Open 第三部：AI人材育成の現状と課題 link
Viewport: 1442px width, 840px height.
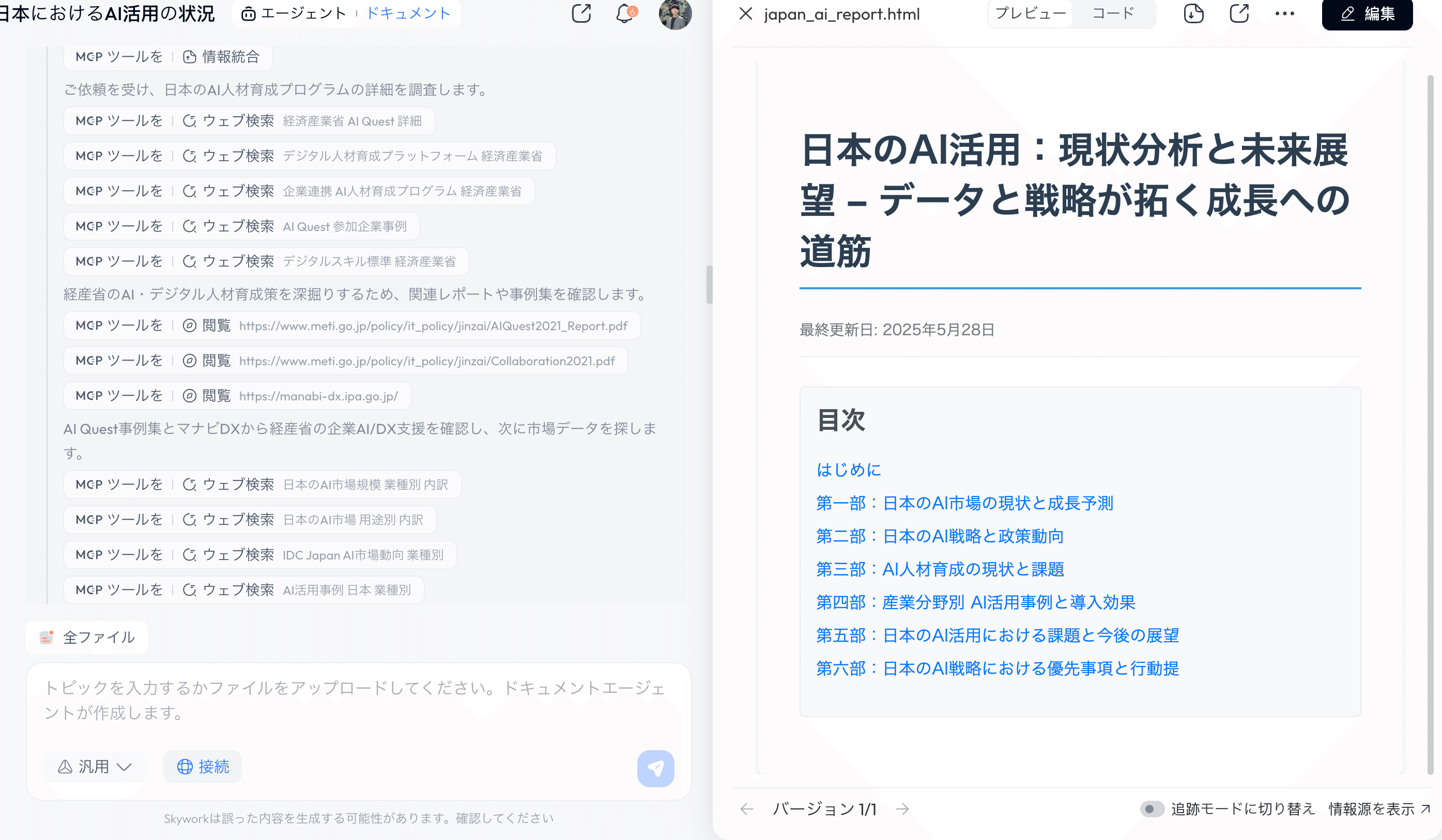(x=940, y=569)
